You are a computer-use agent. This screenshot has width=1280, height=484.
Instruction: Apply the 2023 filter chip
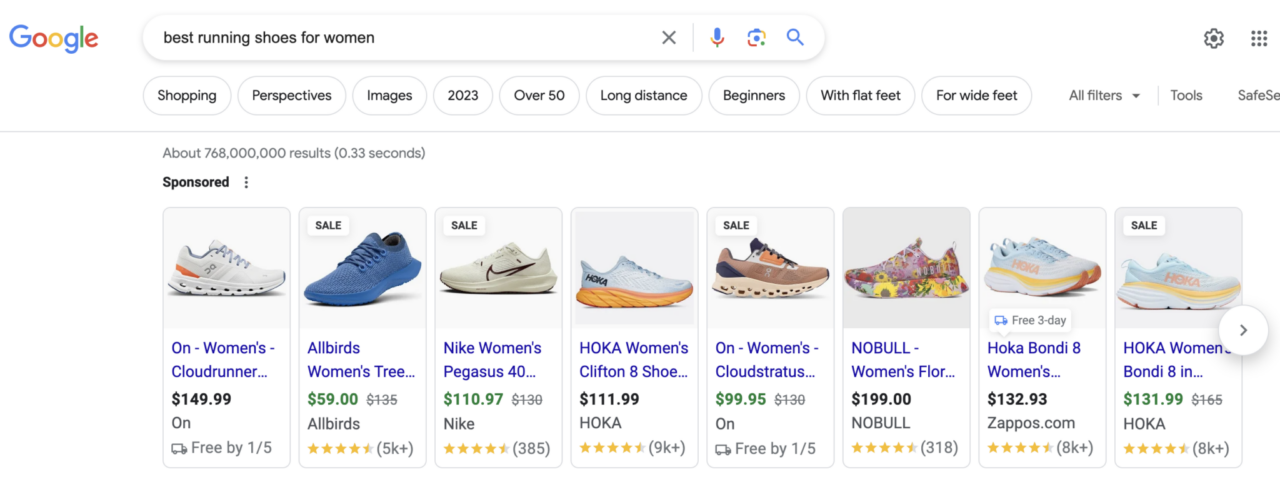coord(463,96)
